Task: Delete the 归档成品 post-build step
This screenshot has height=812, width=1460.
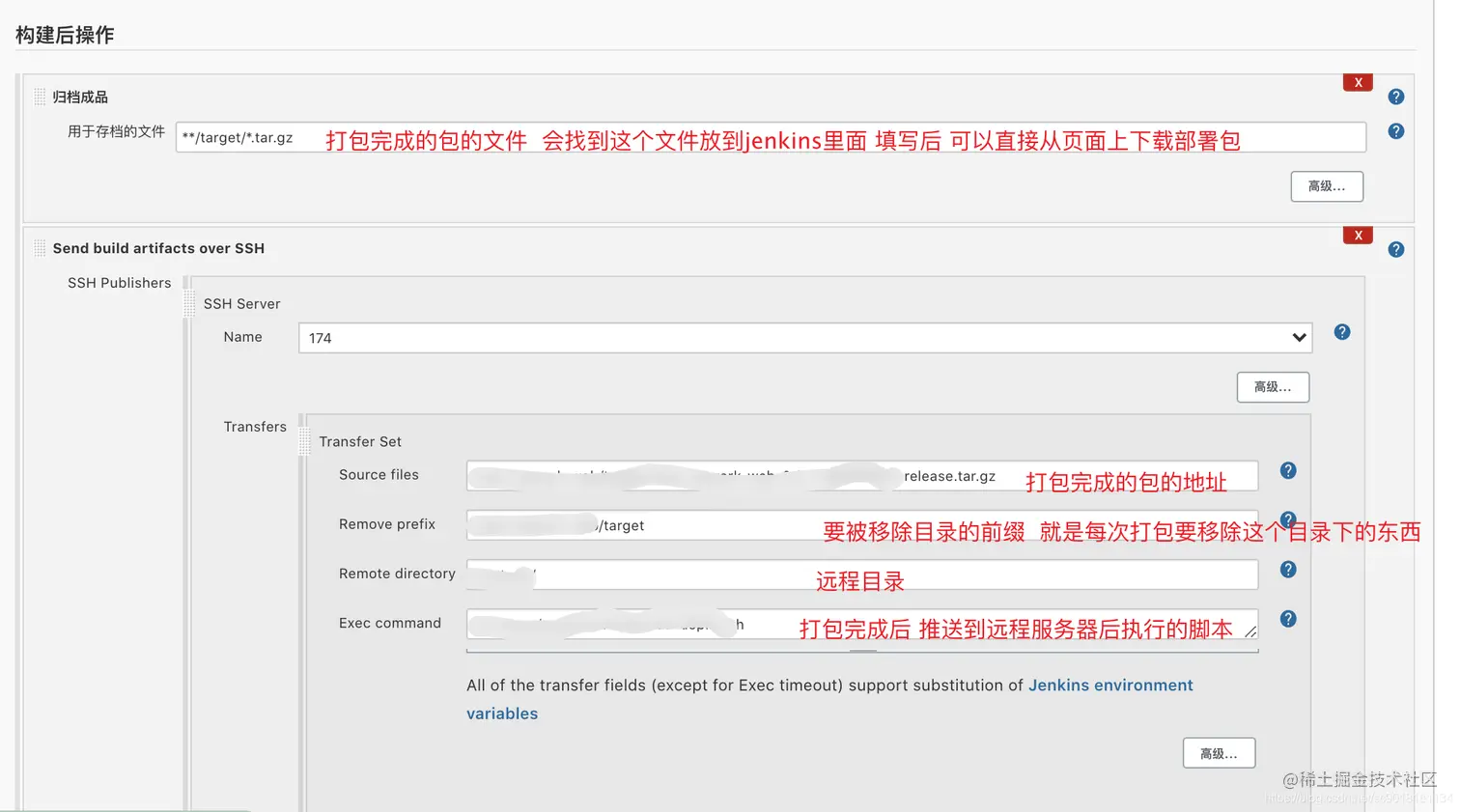Action: point(1358,82)
